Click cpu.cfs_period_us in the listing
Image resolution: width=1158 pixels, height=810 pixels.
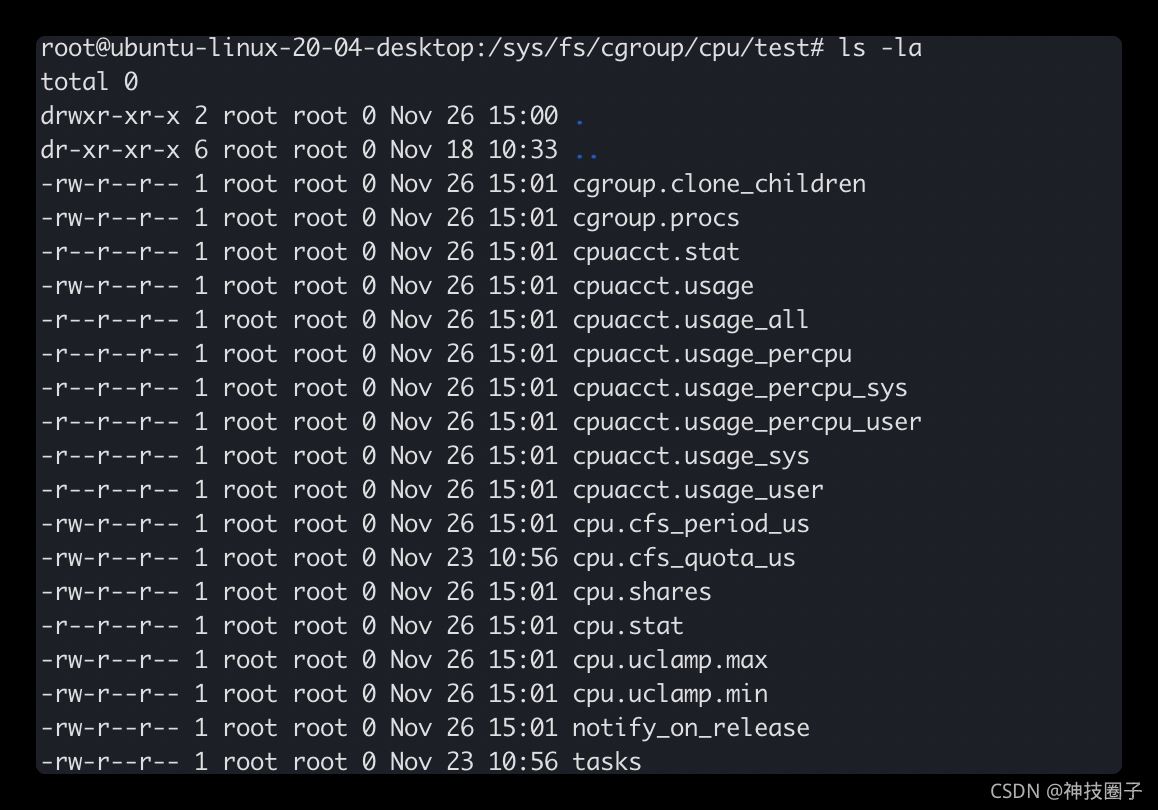pyautogui.click(x=690, y=524)
